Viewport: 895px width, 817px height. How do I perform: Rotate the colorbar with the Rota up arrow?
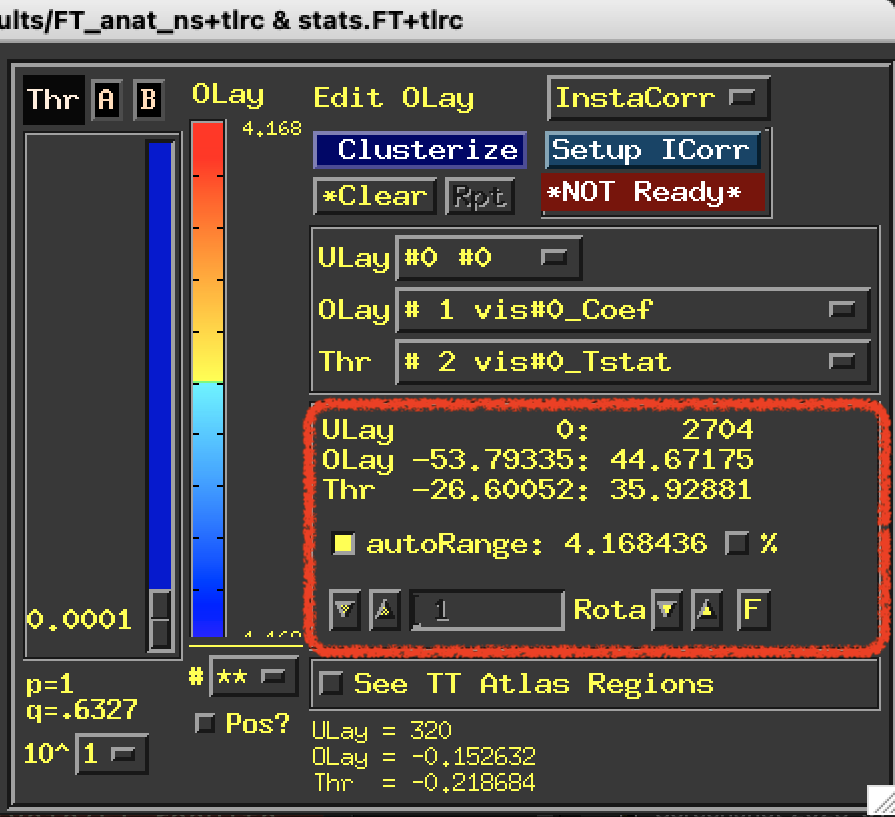click(708, 609)
